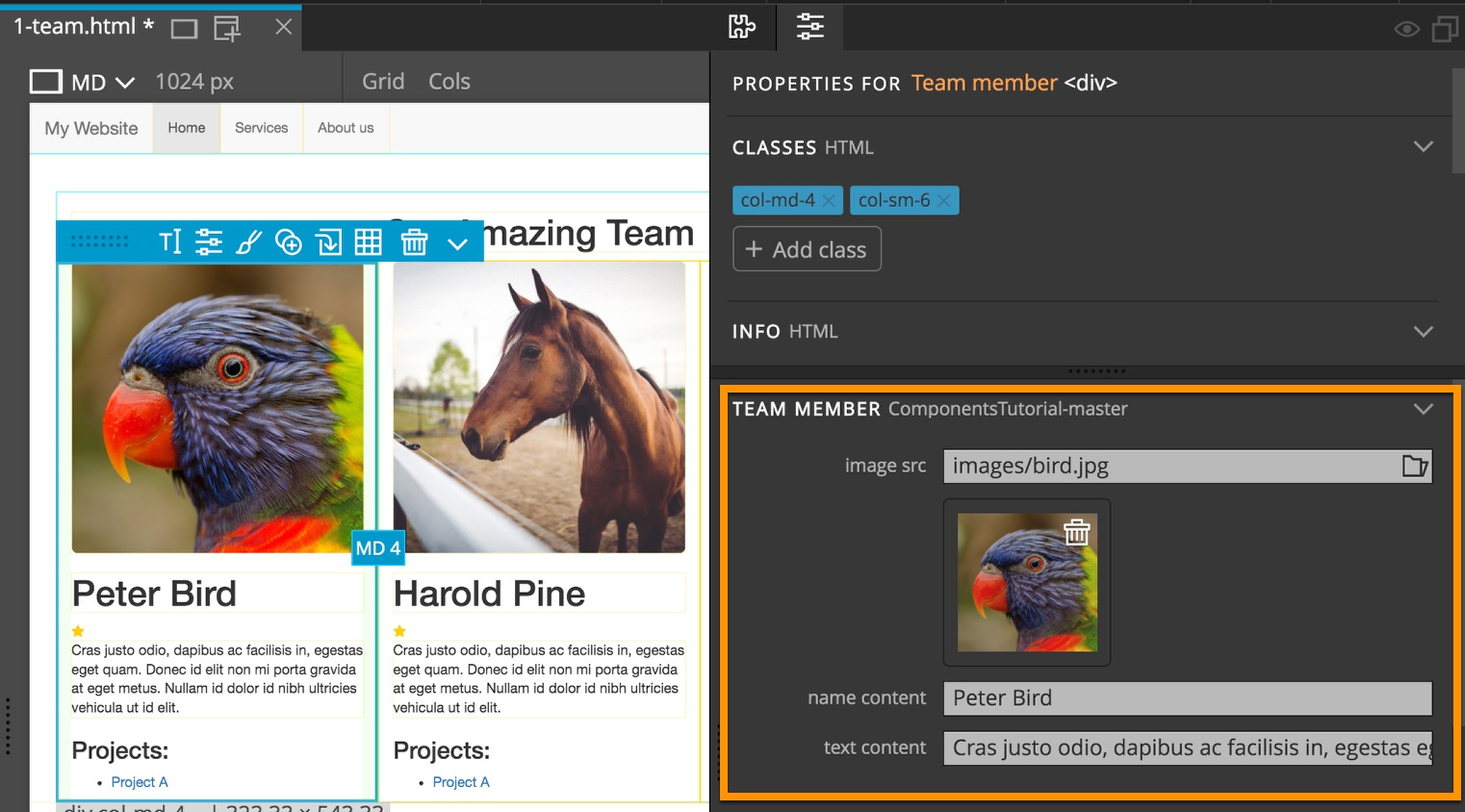Click the insert element plus-circle icon
Screen dimensions: 1465x812
pos(289,241)
